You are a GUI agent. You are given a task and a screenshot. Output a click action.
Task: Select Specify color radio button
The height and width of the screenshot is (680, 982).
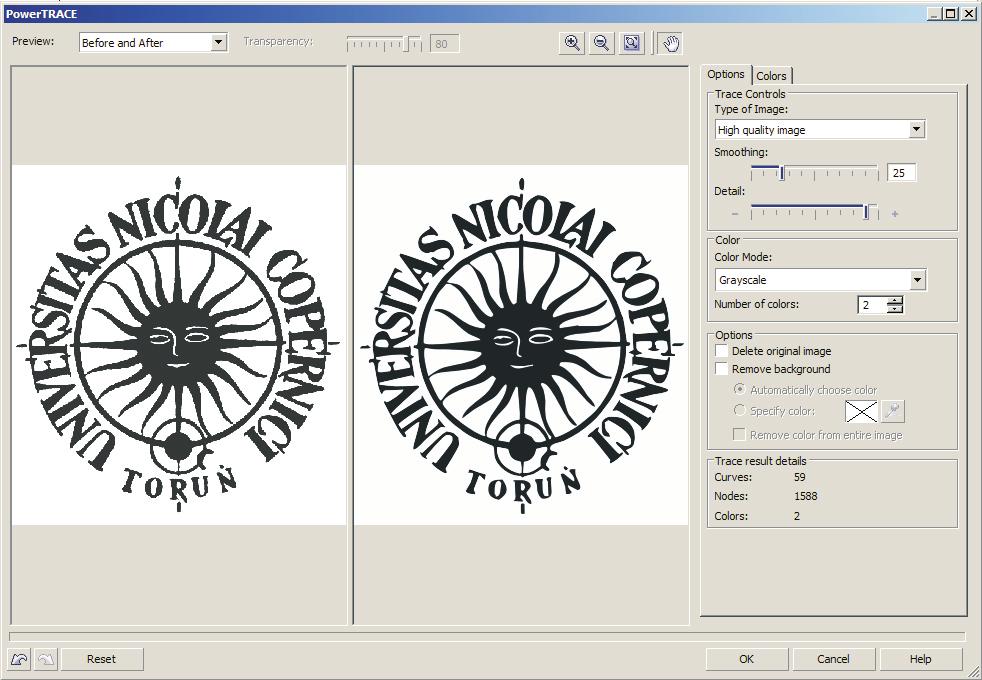[x=740, y=411]
